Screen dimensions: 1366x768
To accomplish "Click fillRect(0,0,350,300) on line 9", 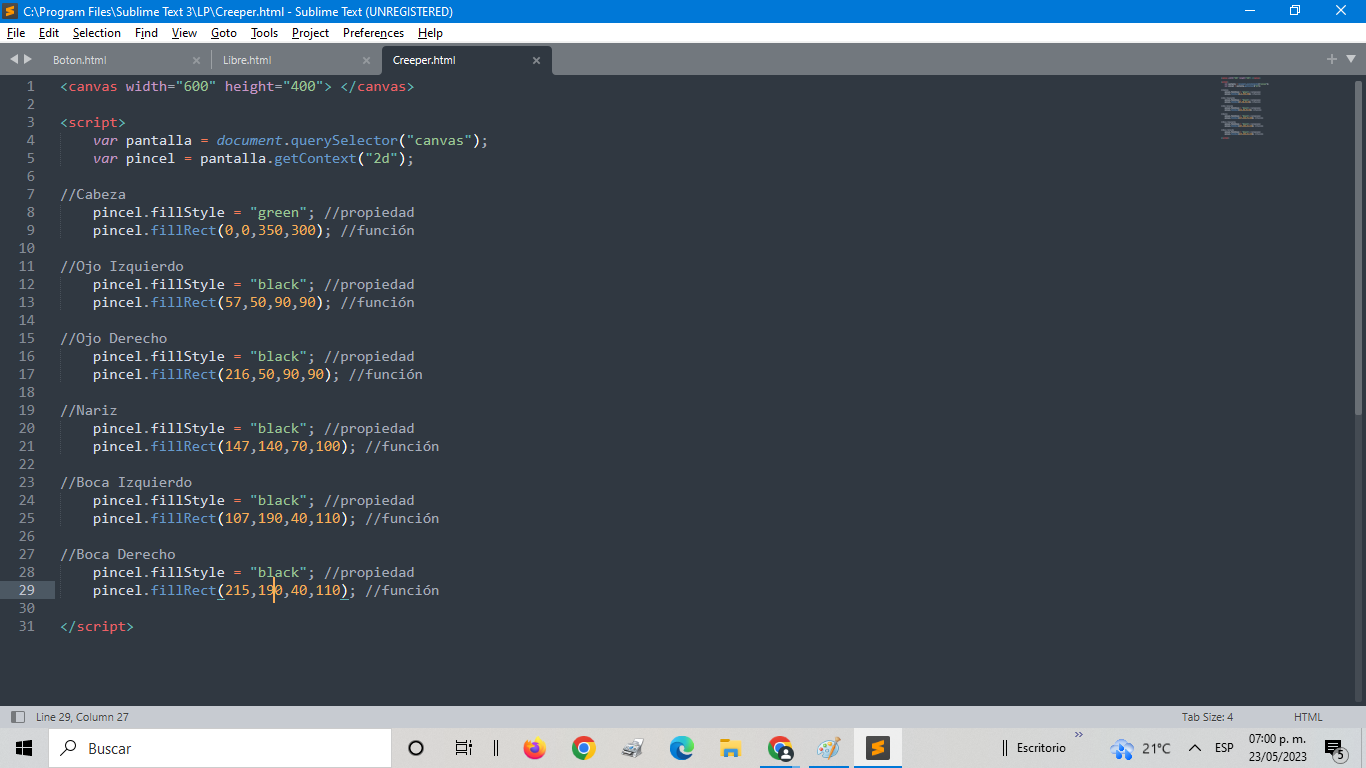I will point(238,230).
